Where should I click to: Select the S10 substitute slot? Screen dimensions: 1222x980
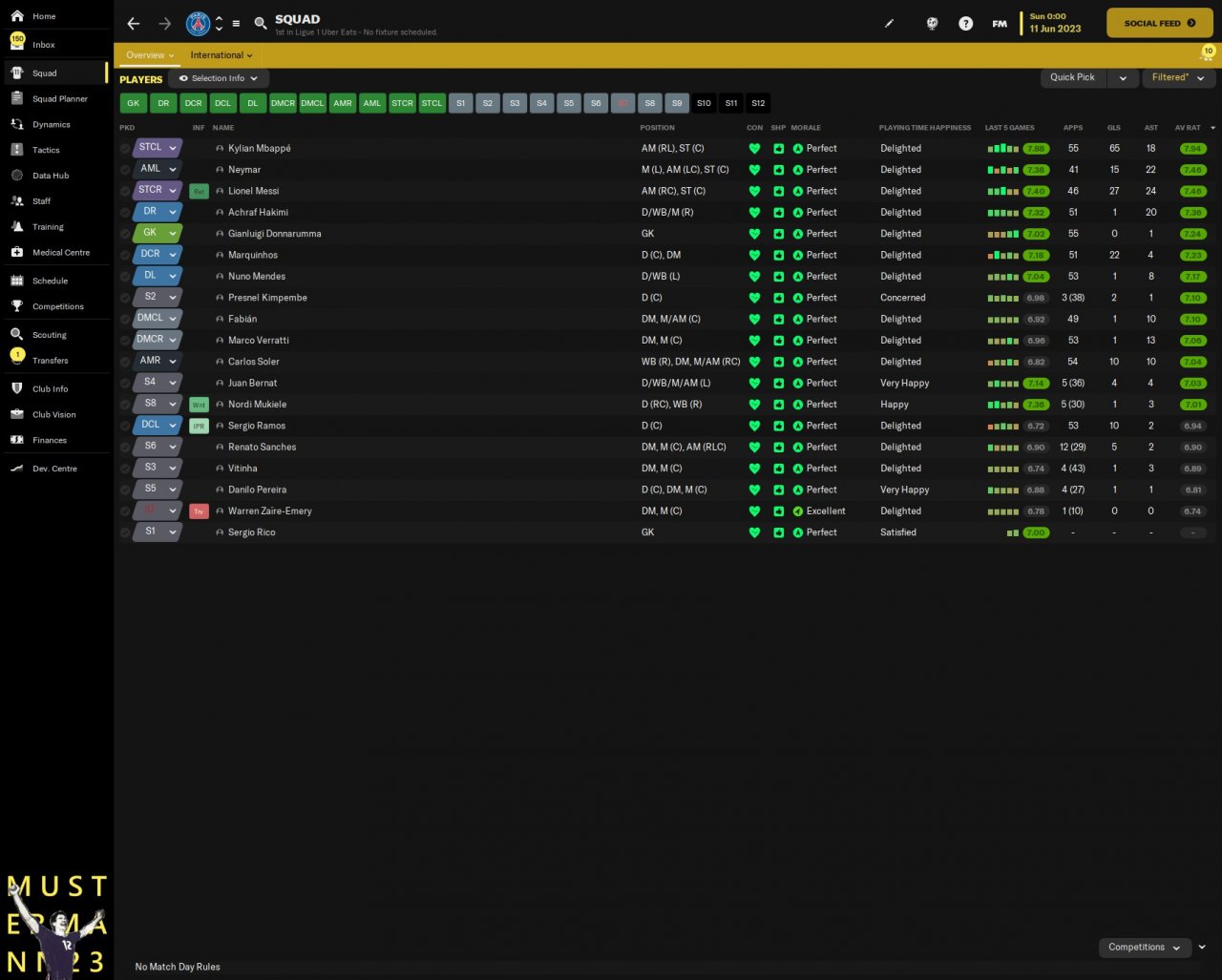[x=704, y=103]
